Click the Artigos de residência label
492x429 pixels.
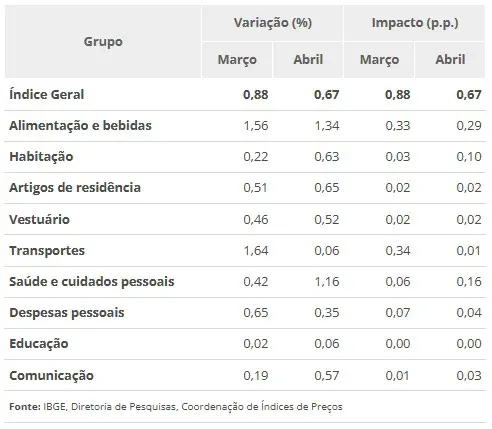(75, 188)
